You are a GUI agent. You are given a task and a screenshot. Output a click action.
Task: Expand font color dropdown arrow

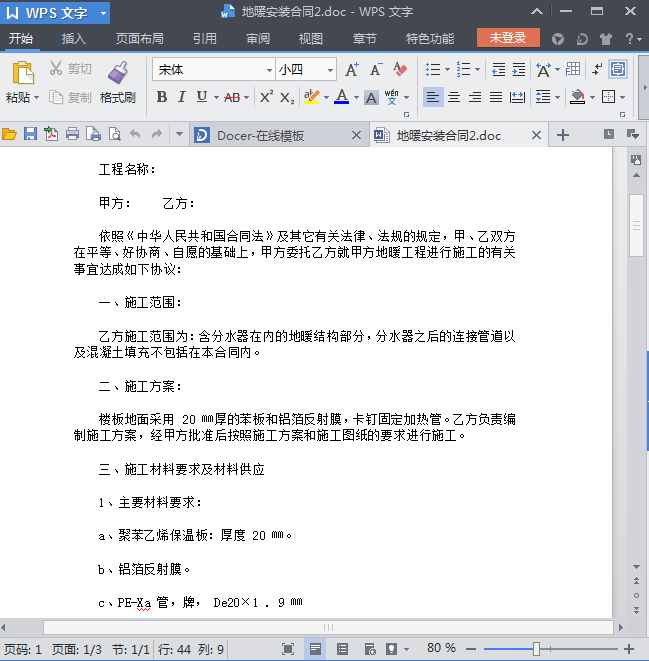[357, 97]
